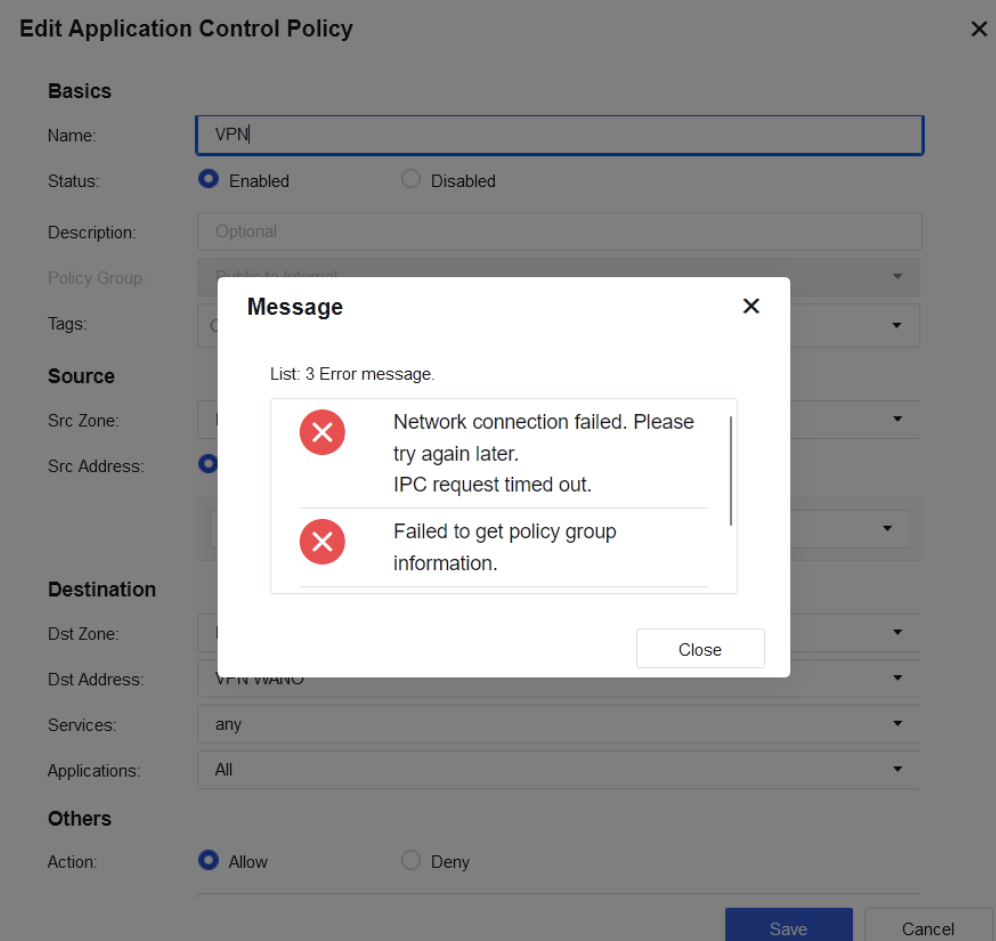Expand the Dst Address dropdown

pyautogui.click(x=897, y=678)
